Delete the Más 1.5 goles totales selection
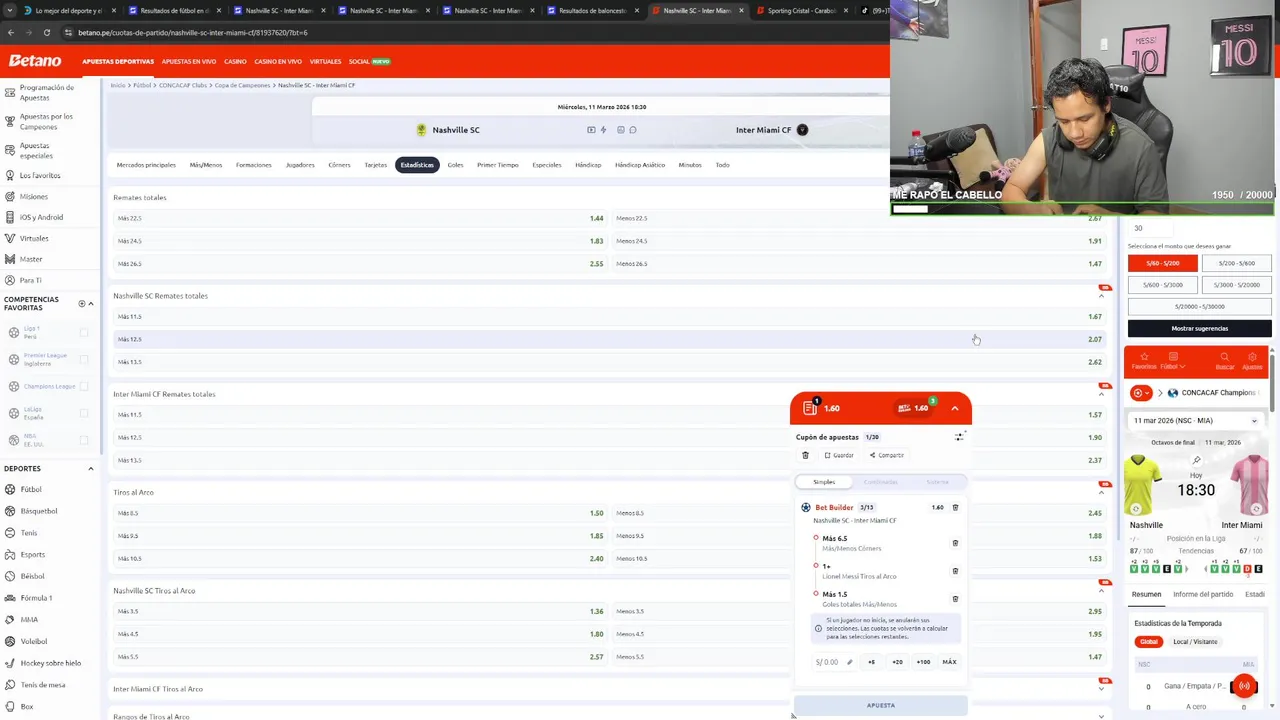The width and height of the screenshot is (1280, 720). 955,599
